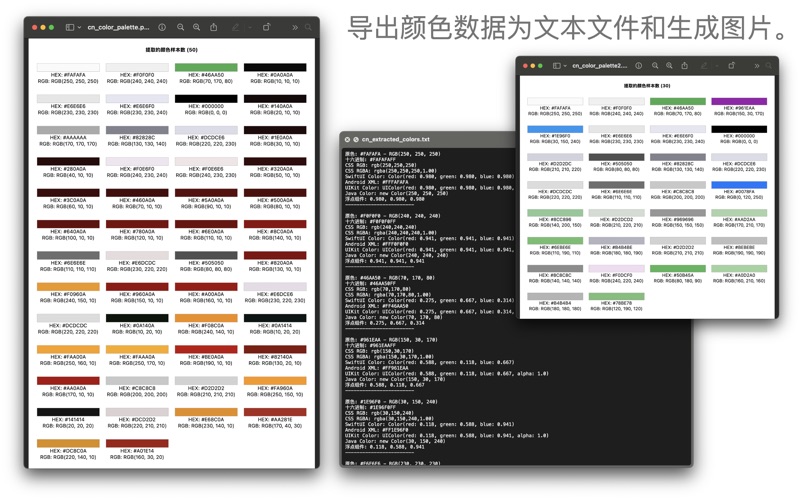Toggle the markup pen in cn_color_palette2 window
Screen dimensions: 800x500
click(703, 66)
